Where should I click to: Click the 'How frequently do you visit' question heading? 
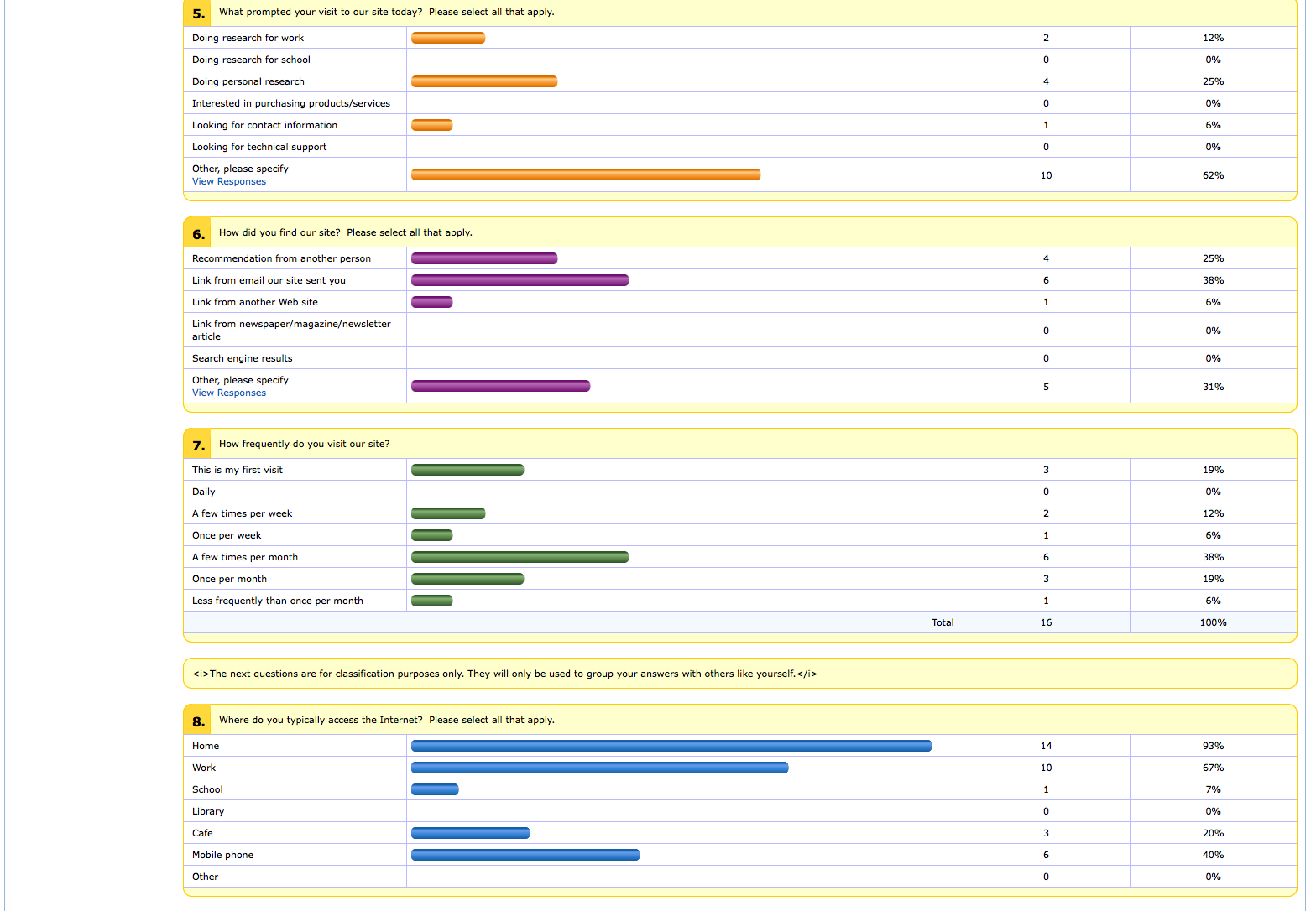tap(304, 444)
